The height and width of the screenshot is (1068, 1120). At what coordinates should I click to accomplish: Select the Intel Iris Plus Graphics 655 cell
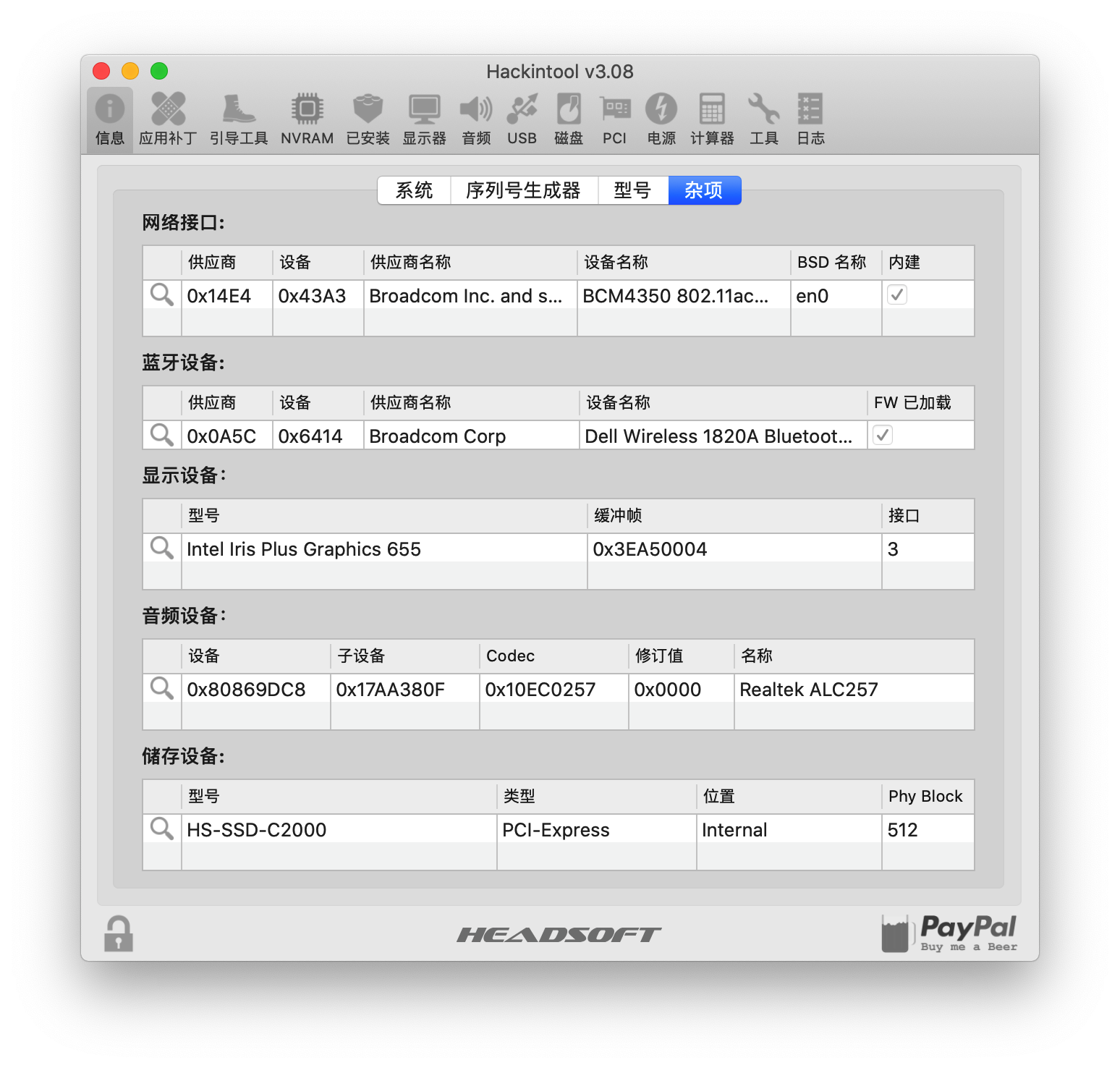(384, 548)
